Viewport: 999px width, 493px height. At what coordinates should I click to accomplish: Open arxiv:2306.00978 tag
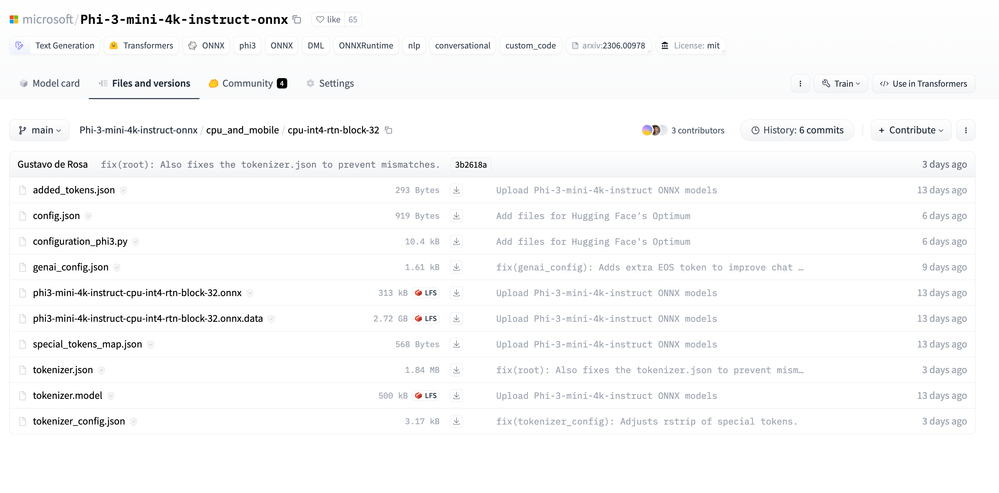[x=608, y=46]
